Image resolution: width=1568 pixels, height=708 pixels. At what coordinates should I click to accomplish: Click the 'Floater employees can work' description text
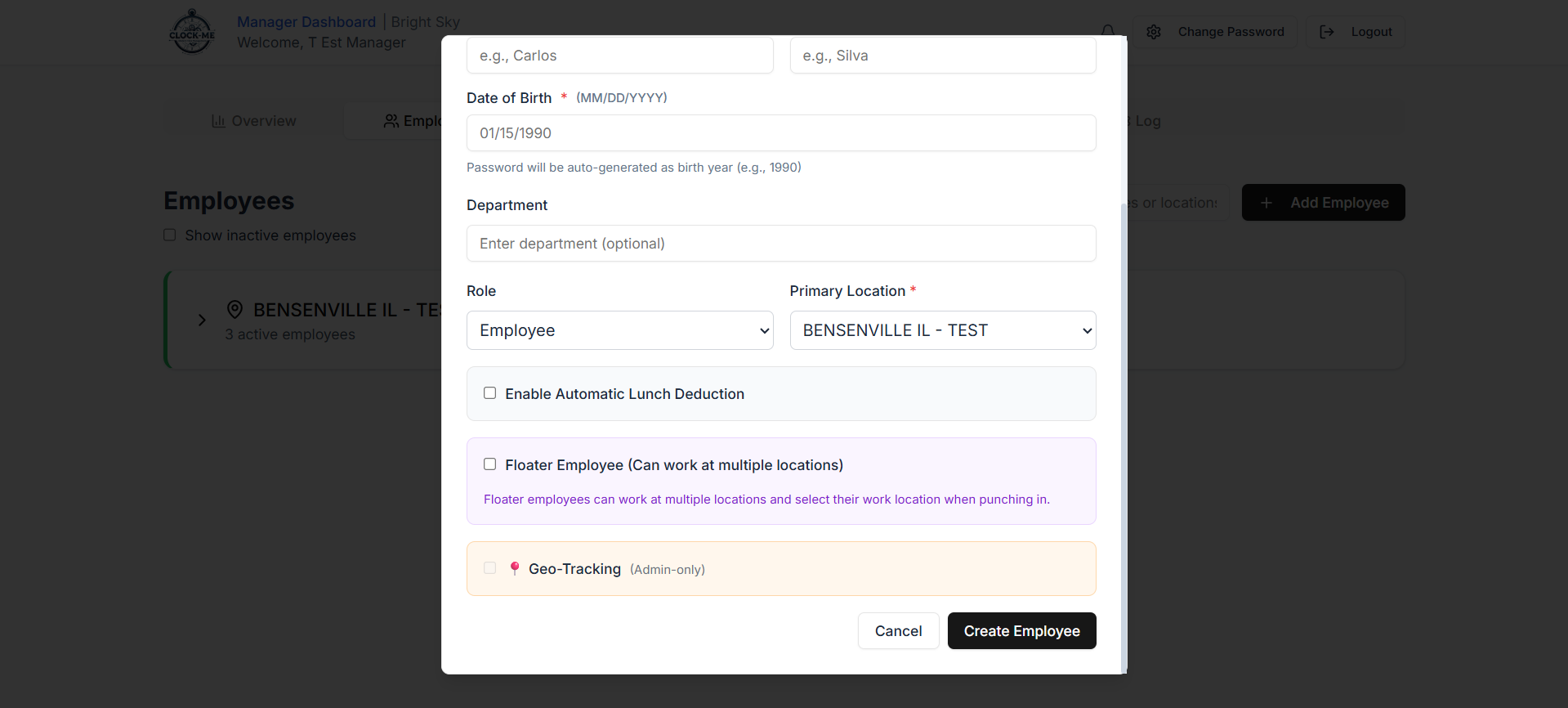pos(766,500)
